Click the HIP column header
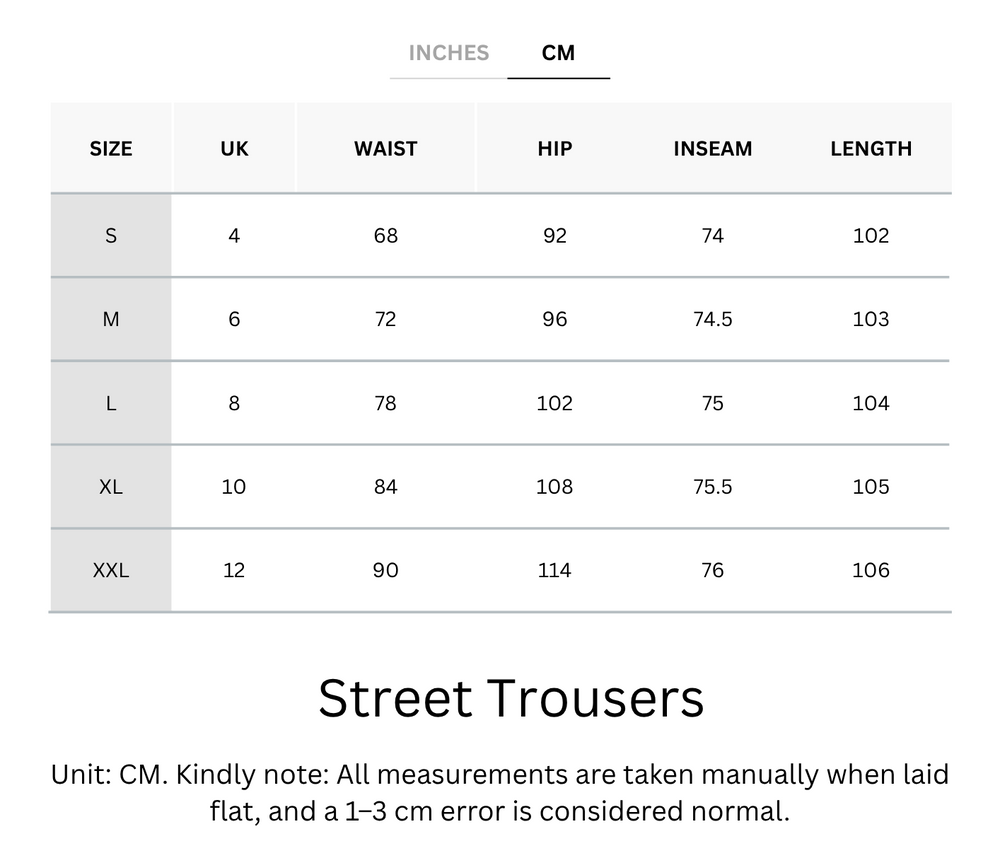 click(554, 148)
